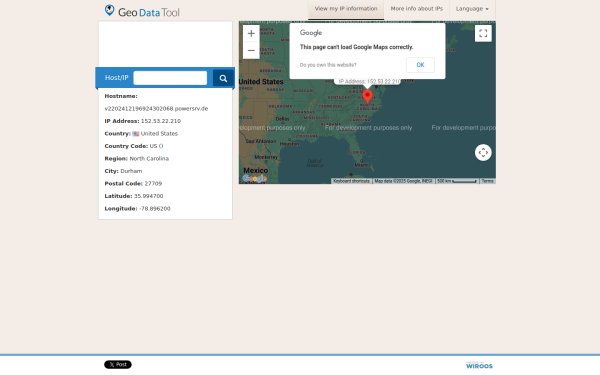
Task: Click the map scale 500 km control
Action: click(457, 181)
